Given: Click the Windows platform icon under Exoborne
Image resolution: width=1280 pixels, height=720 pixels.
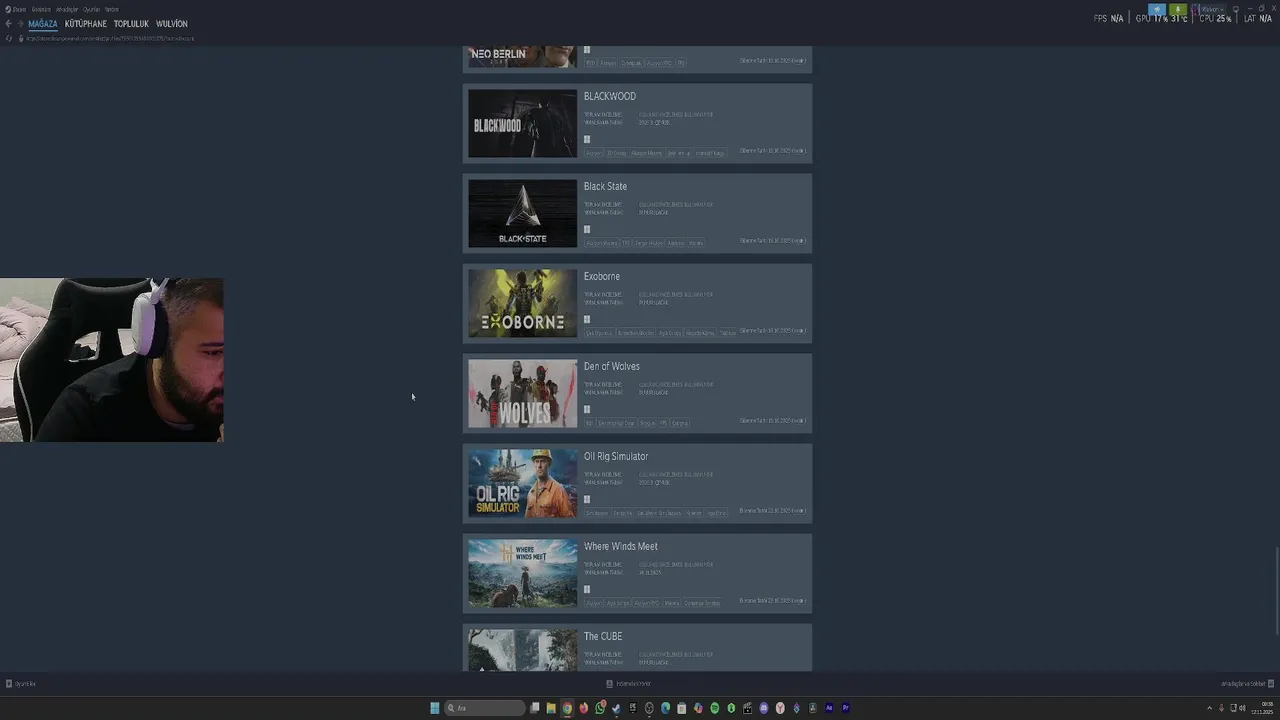Looking at the screenshot, I should [587, 319].
